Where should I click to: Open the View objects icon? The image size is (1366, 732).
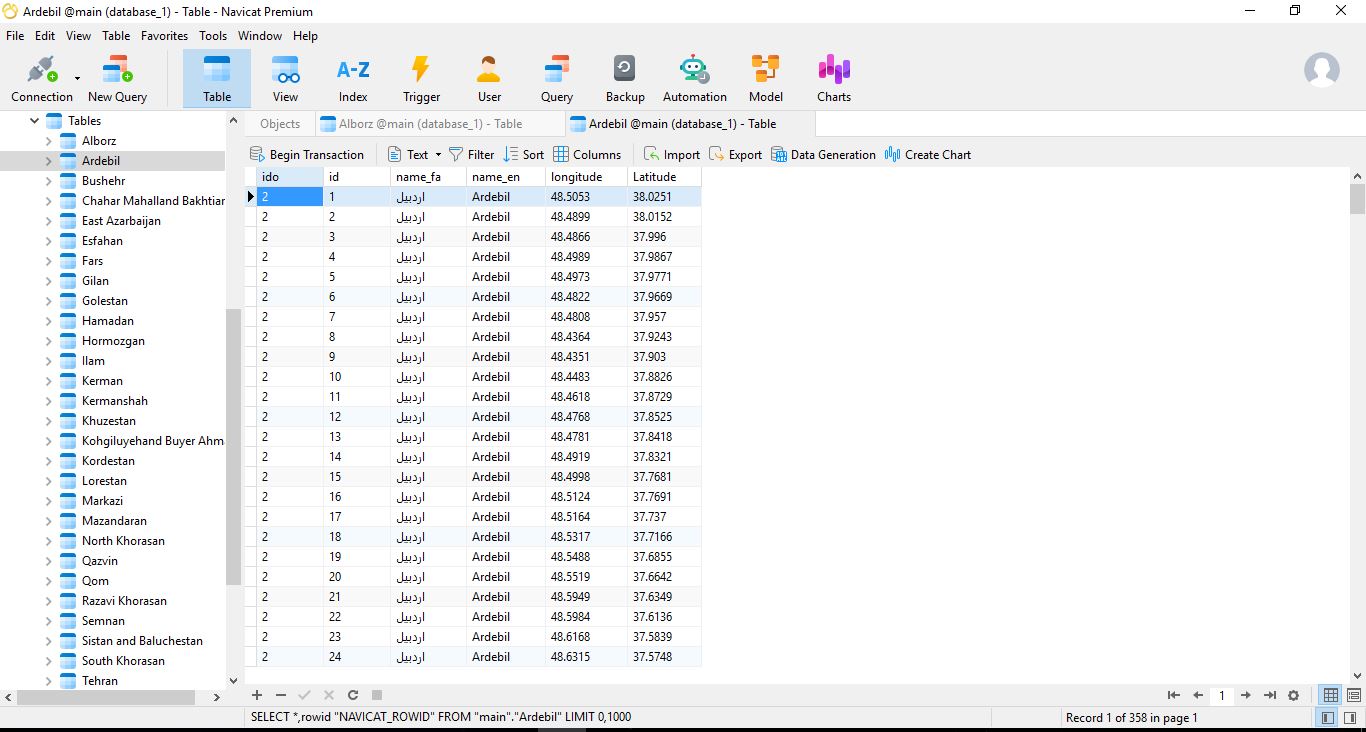[285, 79]
